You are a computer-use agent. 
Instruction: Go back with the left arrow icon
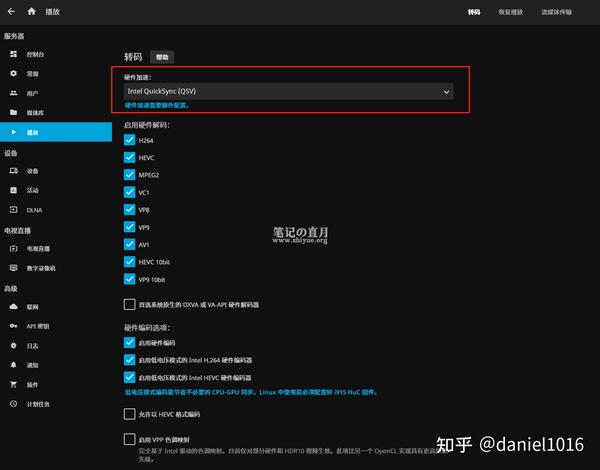coord(11,11)
